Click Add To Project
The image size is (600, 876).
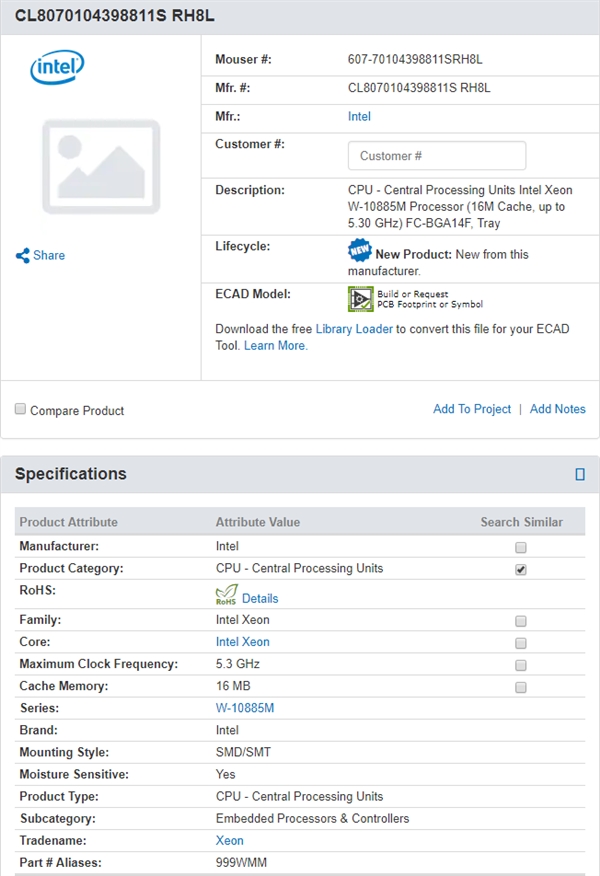[x=471, y=409]
